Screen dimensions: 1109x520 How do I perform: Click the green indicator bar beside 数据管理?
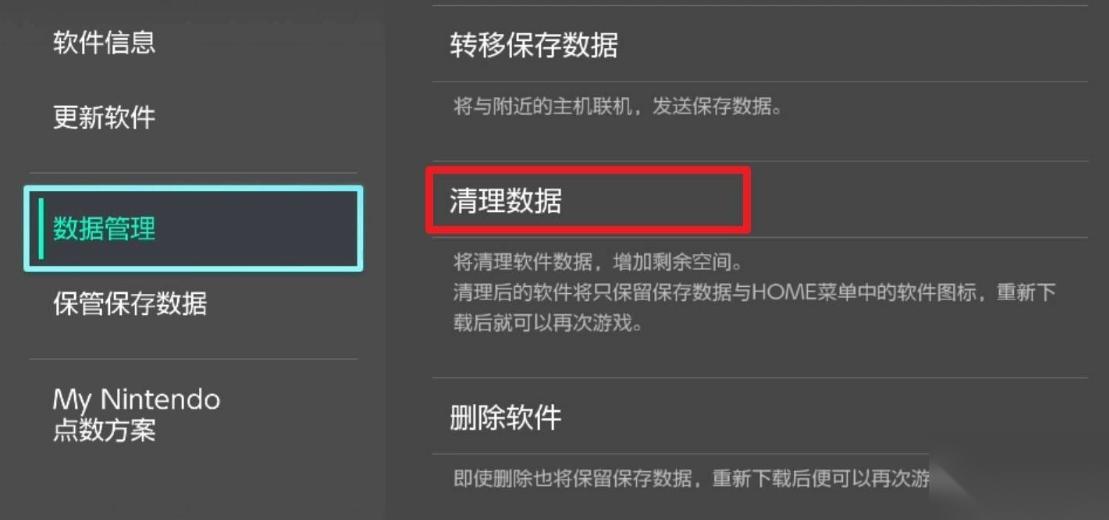42,229
